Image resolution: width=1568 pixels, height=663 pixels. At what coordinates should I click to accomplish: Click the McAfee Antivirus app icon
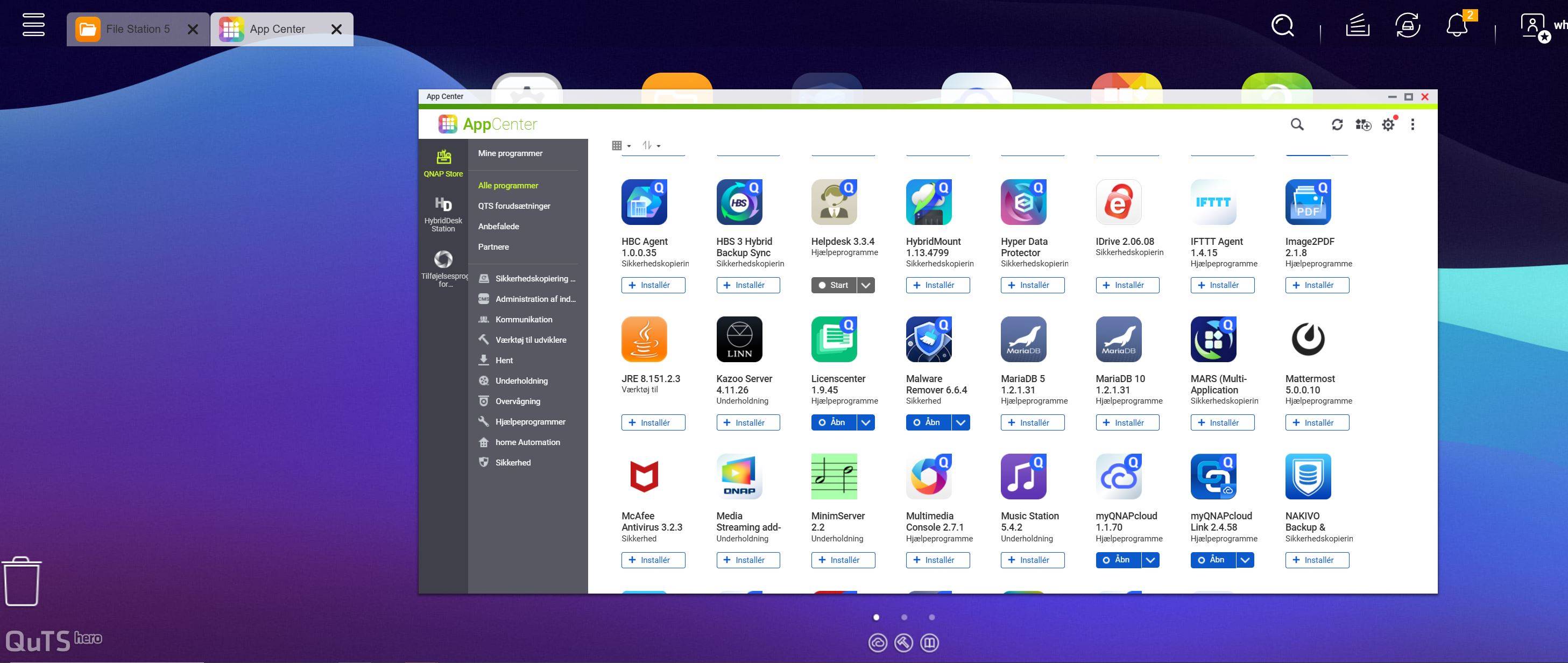(x=644, y=477)
